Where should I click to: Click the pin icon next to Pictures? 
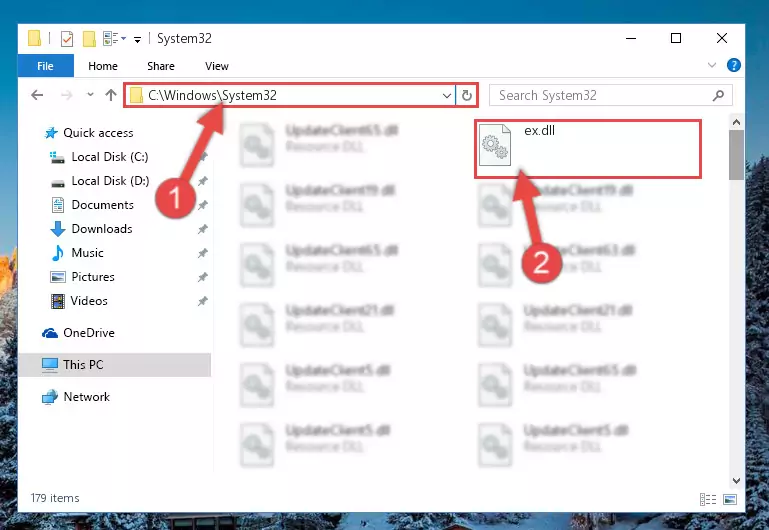click(202, 277)
